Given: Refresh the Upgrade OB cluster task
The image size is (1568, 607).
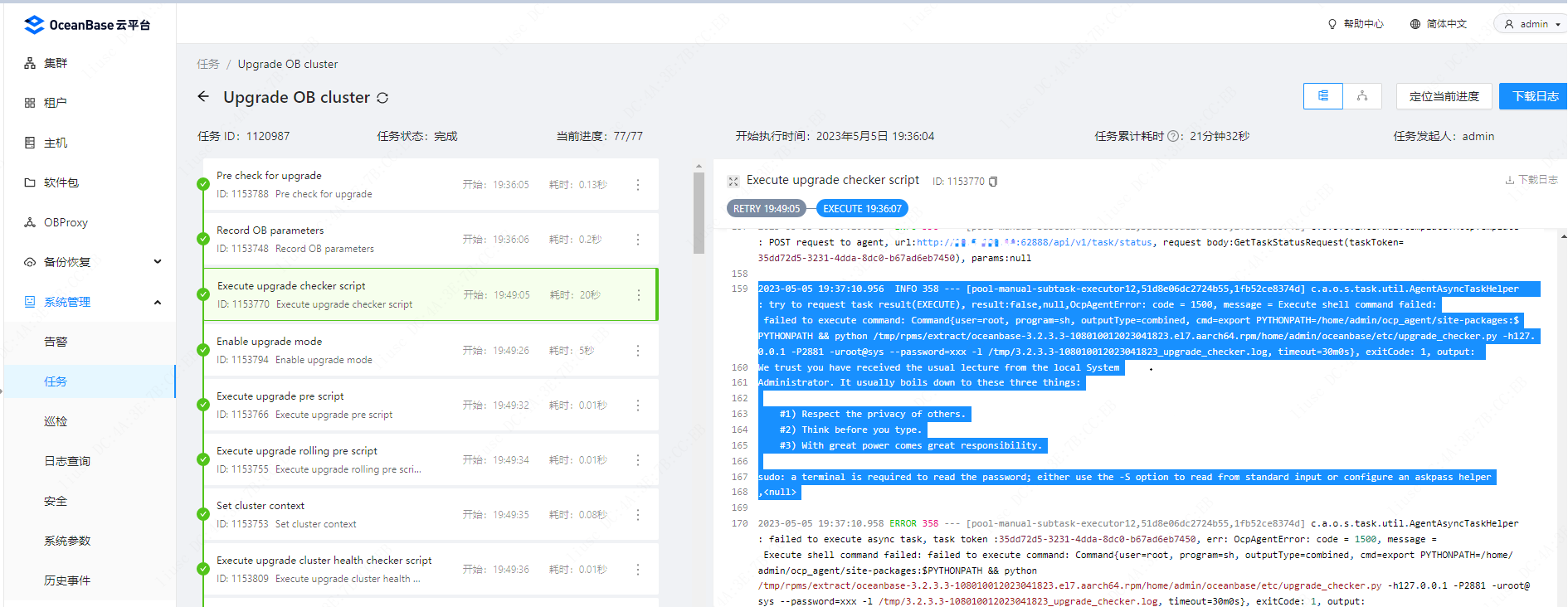Looking at the screenshot, I should tap(382, 98).
